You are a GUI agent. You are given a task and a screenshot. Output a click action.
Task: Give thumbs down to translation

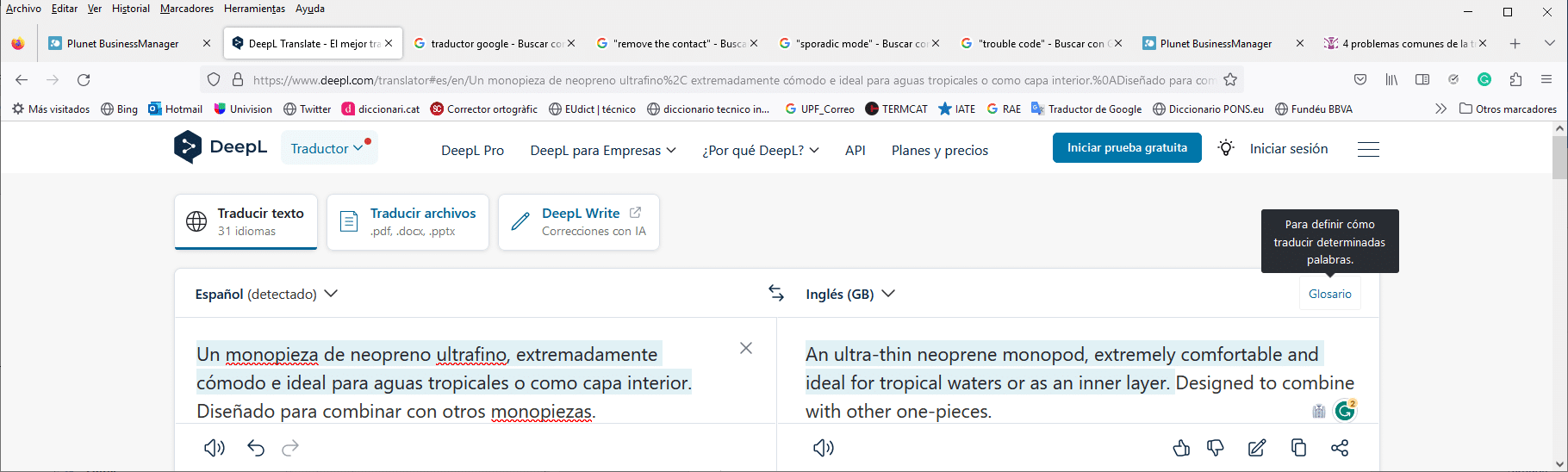click(x=1216, y=448)
